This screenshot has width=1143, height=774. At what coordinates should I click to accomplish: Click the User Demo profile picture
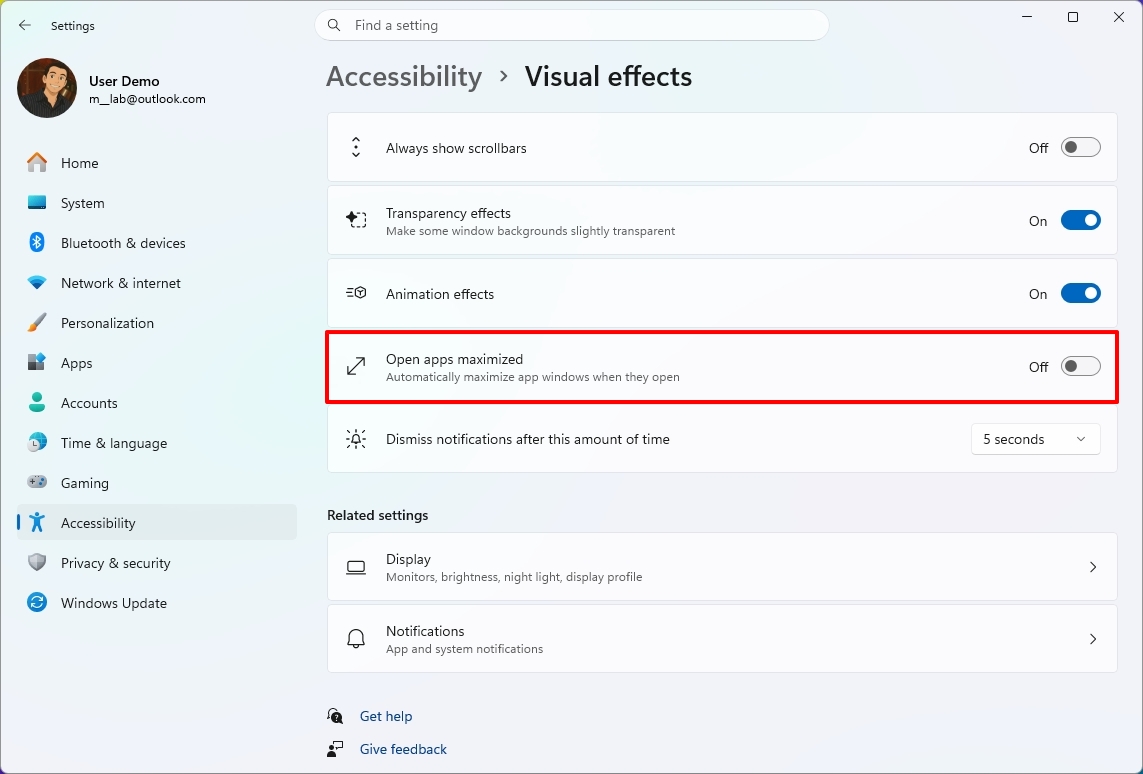click(x=47, y=88)
